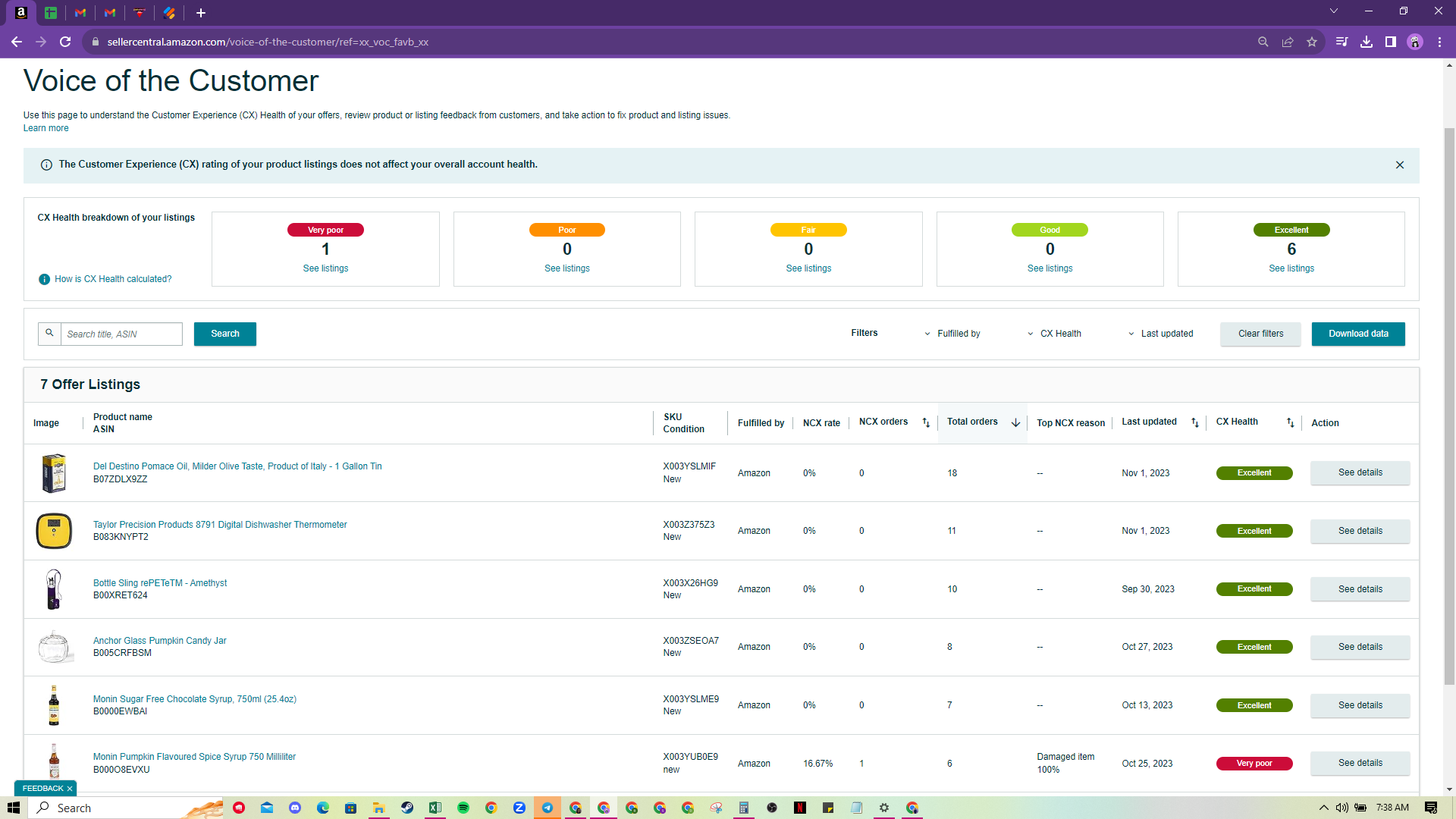See details for Monin Pumpkin Spice Syrup
Image resolution: width=1456 pixels, height=819 pixels.
point(1360,763)
